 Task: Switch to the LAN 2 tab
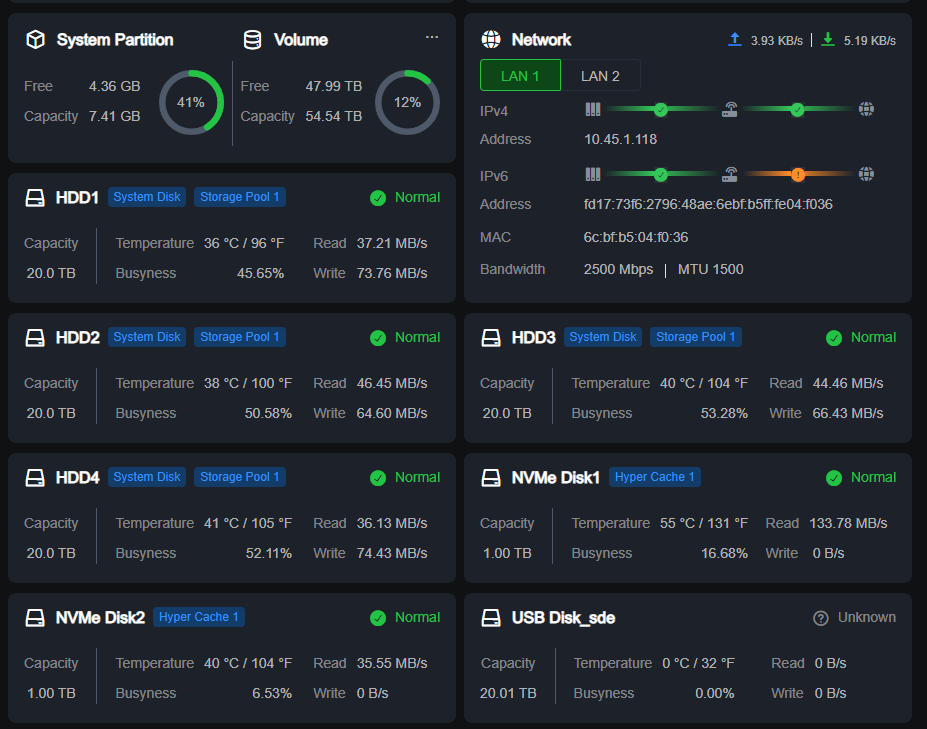coord(600,76)
